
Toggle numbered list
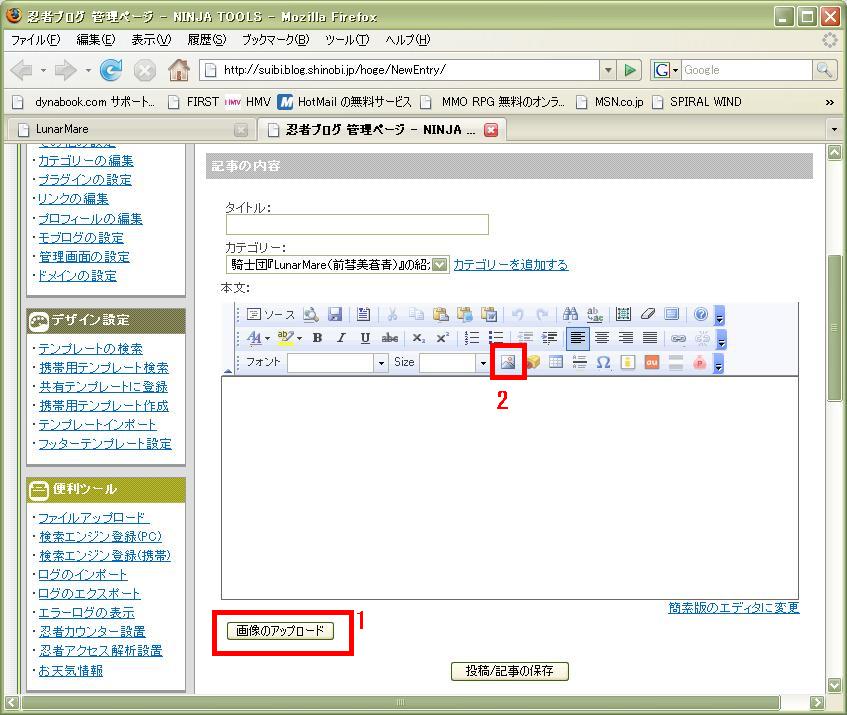tap(472, 338)
